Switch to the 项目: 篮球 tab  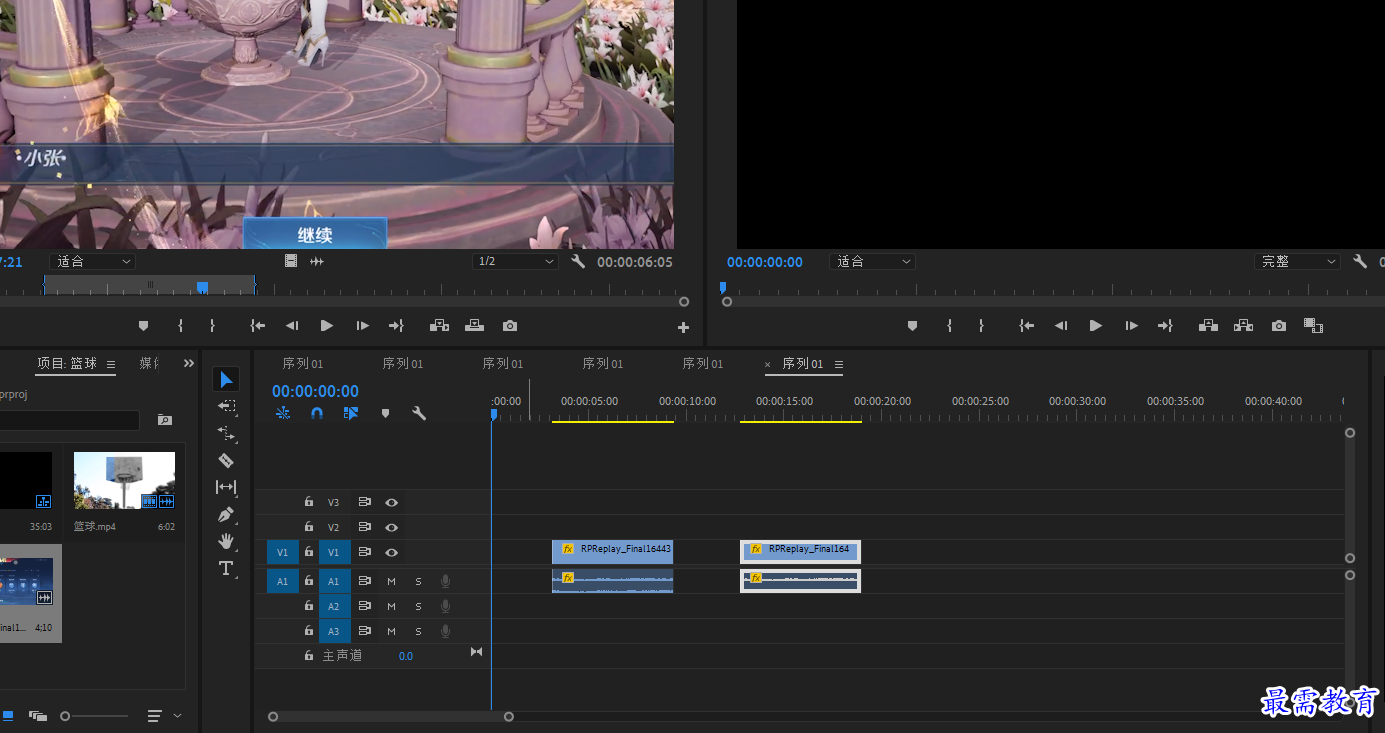pos(67,364)
